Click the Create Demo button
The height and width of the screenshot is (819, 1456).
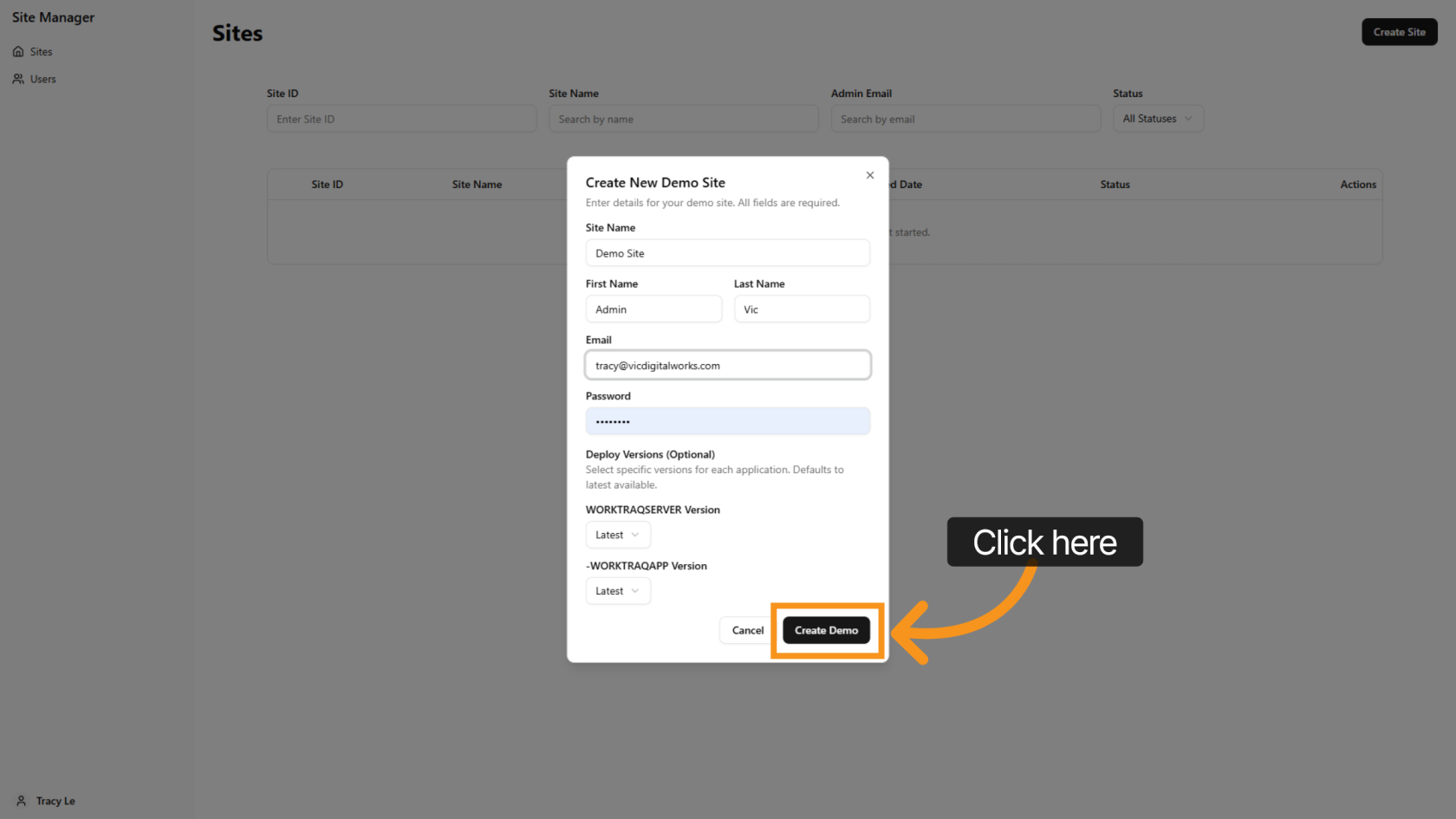click(826, 630)
